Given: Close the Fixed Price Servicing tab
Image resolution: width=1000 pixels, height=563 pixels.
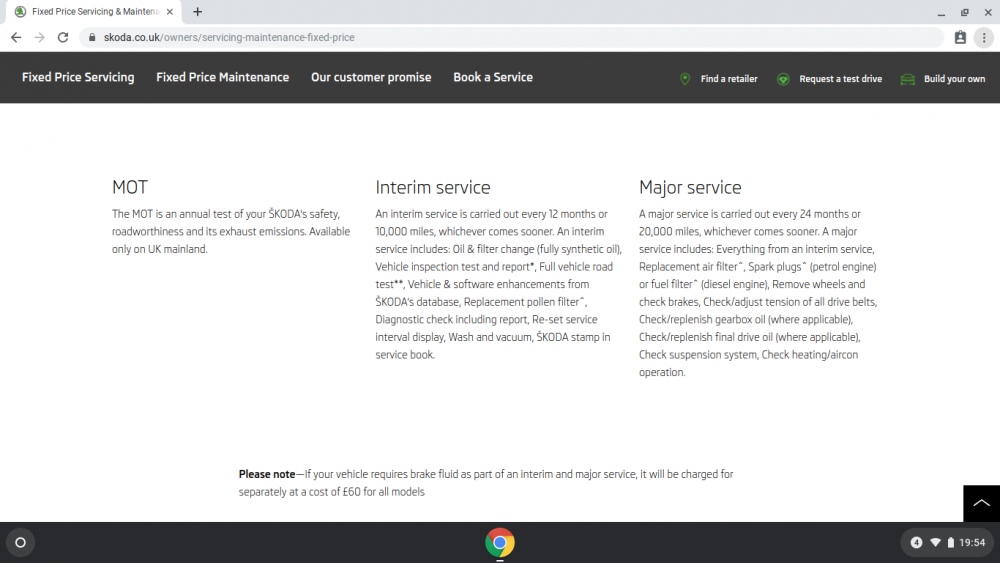Looking at the screenshot, I should pyautogui.click(x=170, y=11).
